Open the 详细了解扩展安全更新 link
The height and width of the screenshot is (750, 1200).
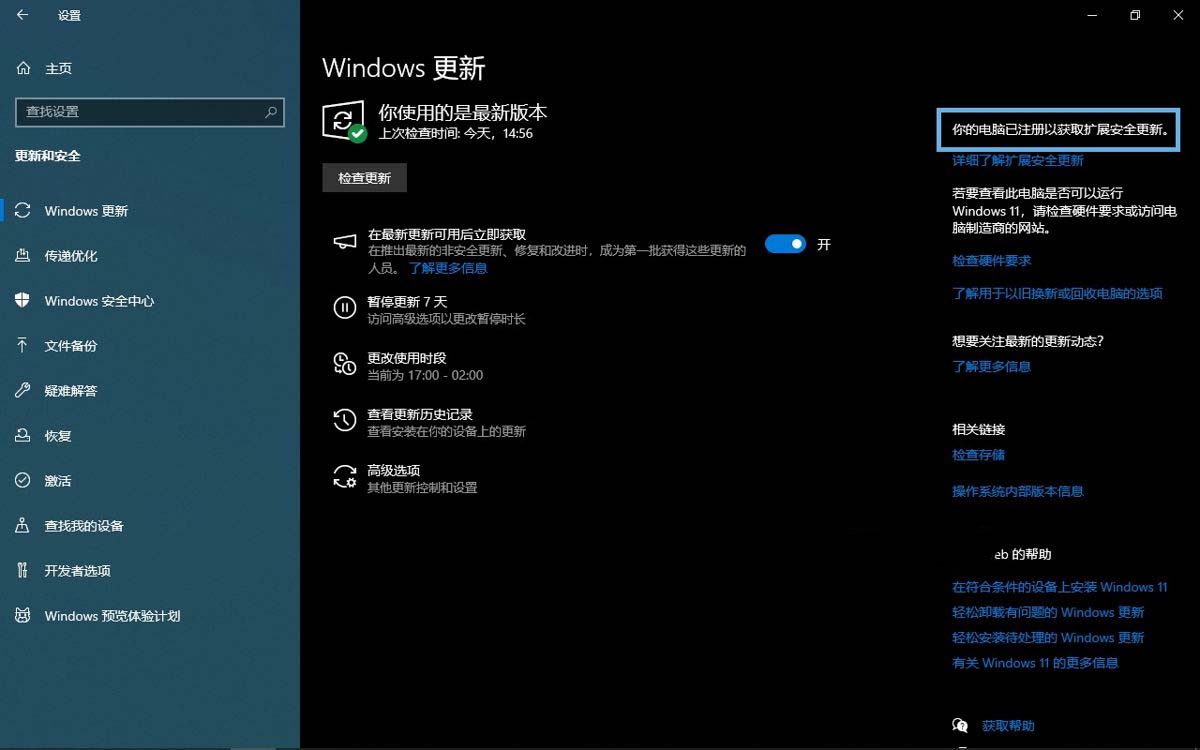click(1018, 160)
